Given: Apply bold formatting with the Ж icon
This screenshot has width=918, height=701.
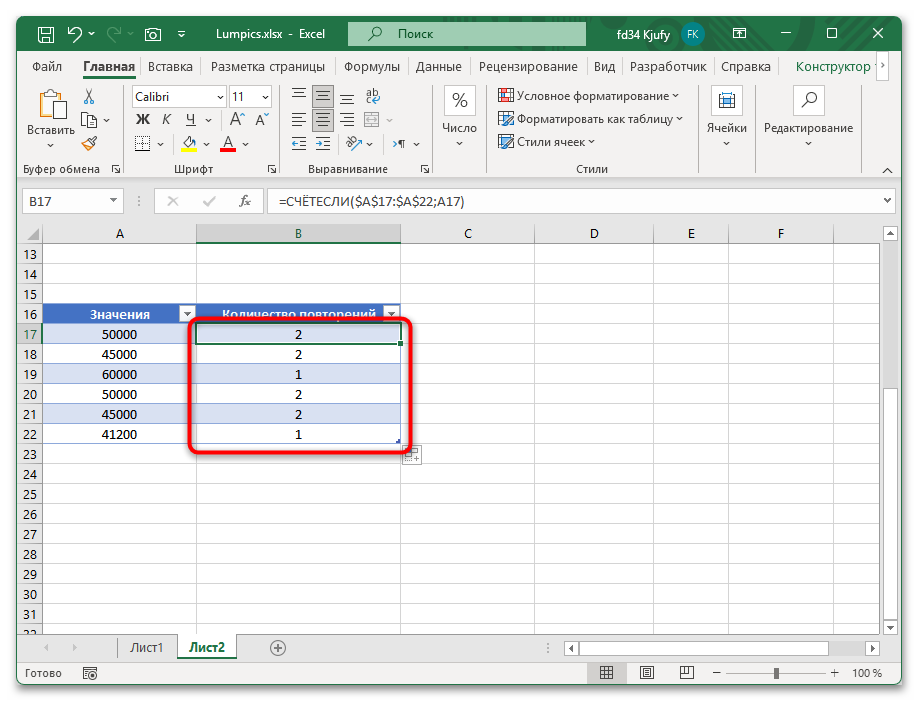Looking at the screenshot, I should [141, 119].
